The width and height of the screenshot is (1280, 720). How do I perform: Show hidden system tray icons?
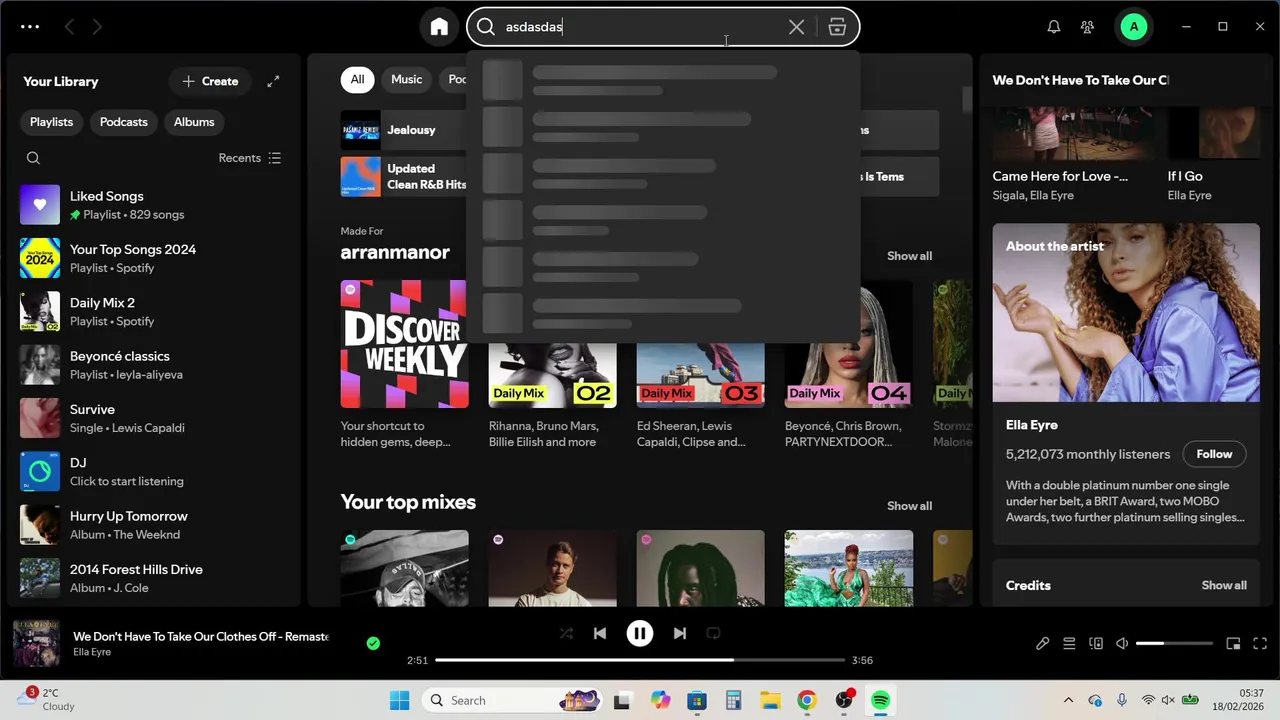click(1068, 700)
